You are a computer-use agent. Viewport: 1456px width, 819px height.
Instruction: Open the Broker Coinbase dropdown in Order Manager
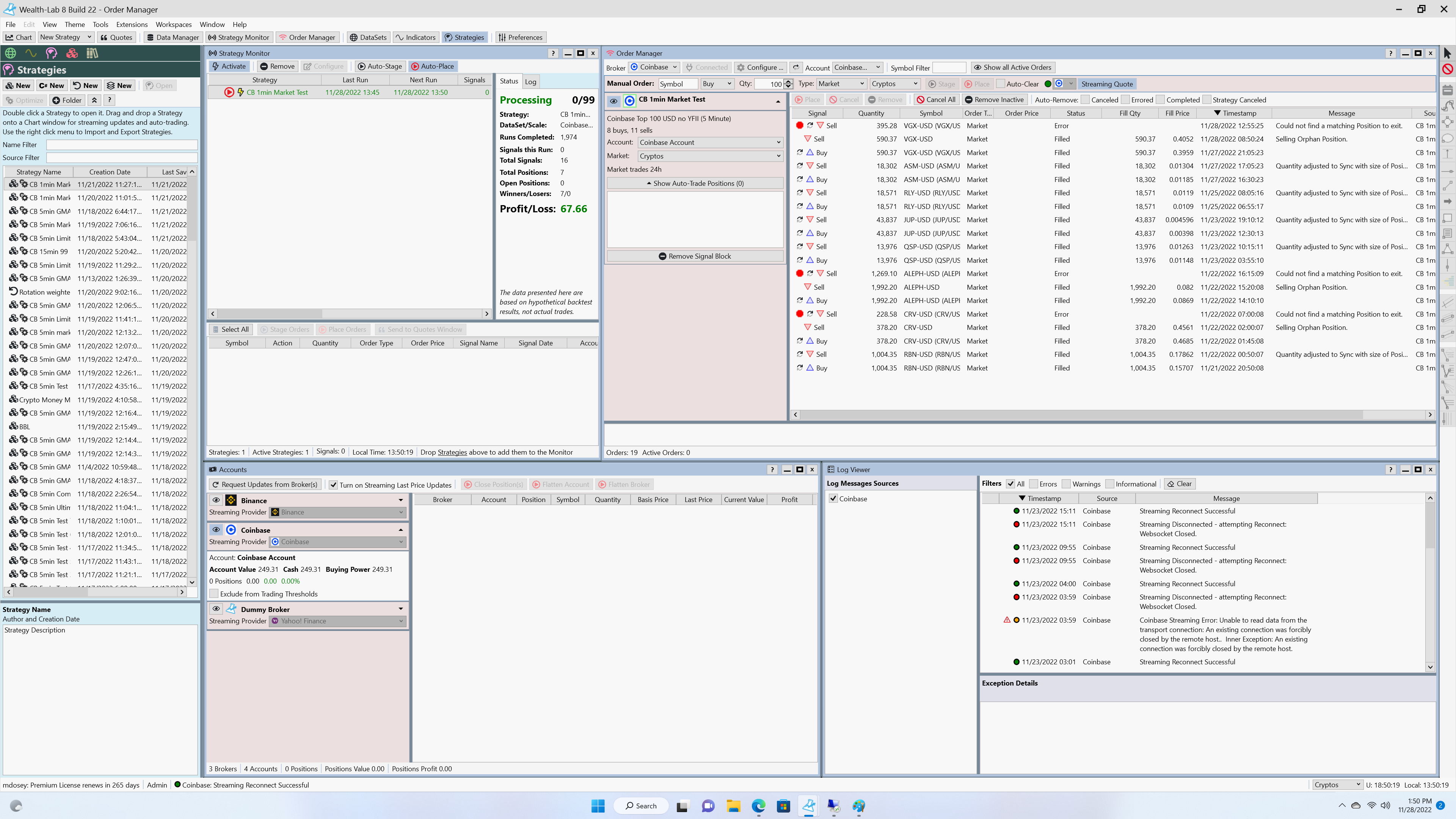pos(653,67)
